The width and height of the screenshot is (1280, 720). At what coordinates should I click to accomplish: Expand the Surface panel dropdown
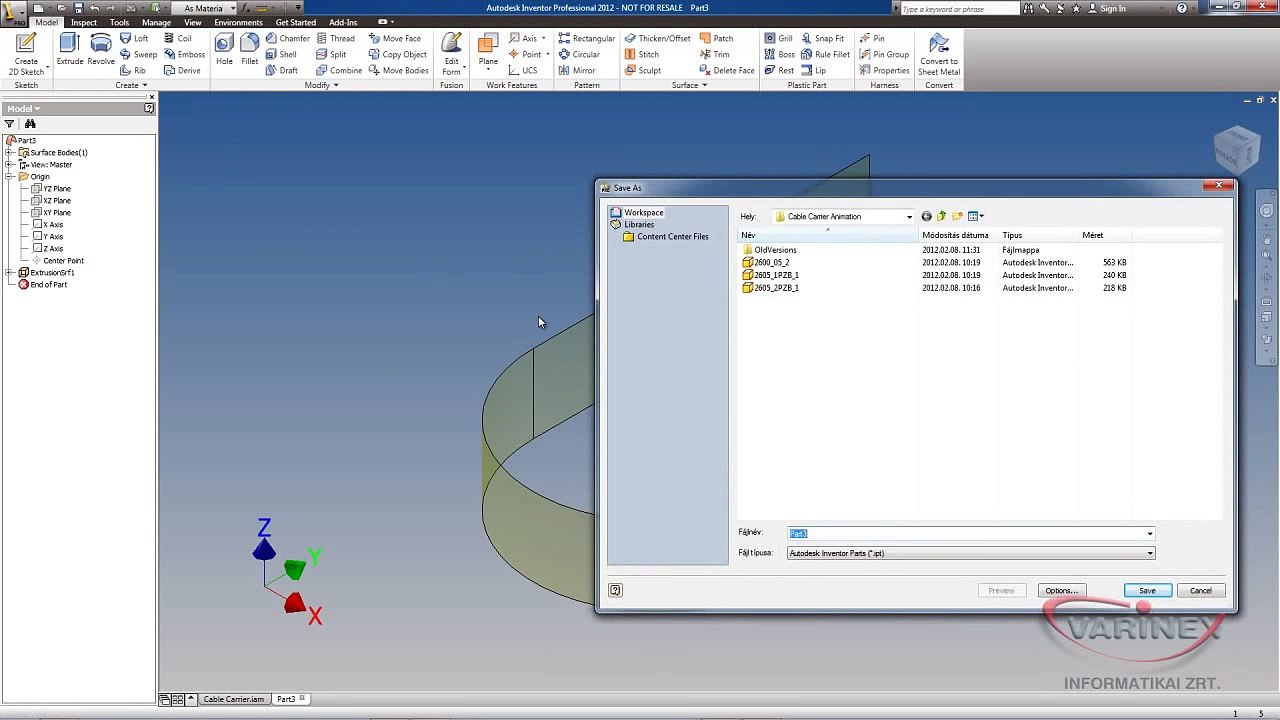click(690, 85)
